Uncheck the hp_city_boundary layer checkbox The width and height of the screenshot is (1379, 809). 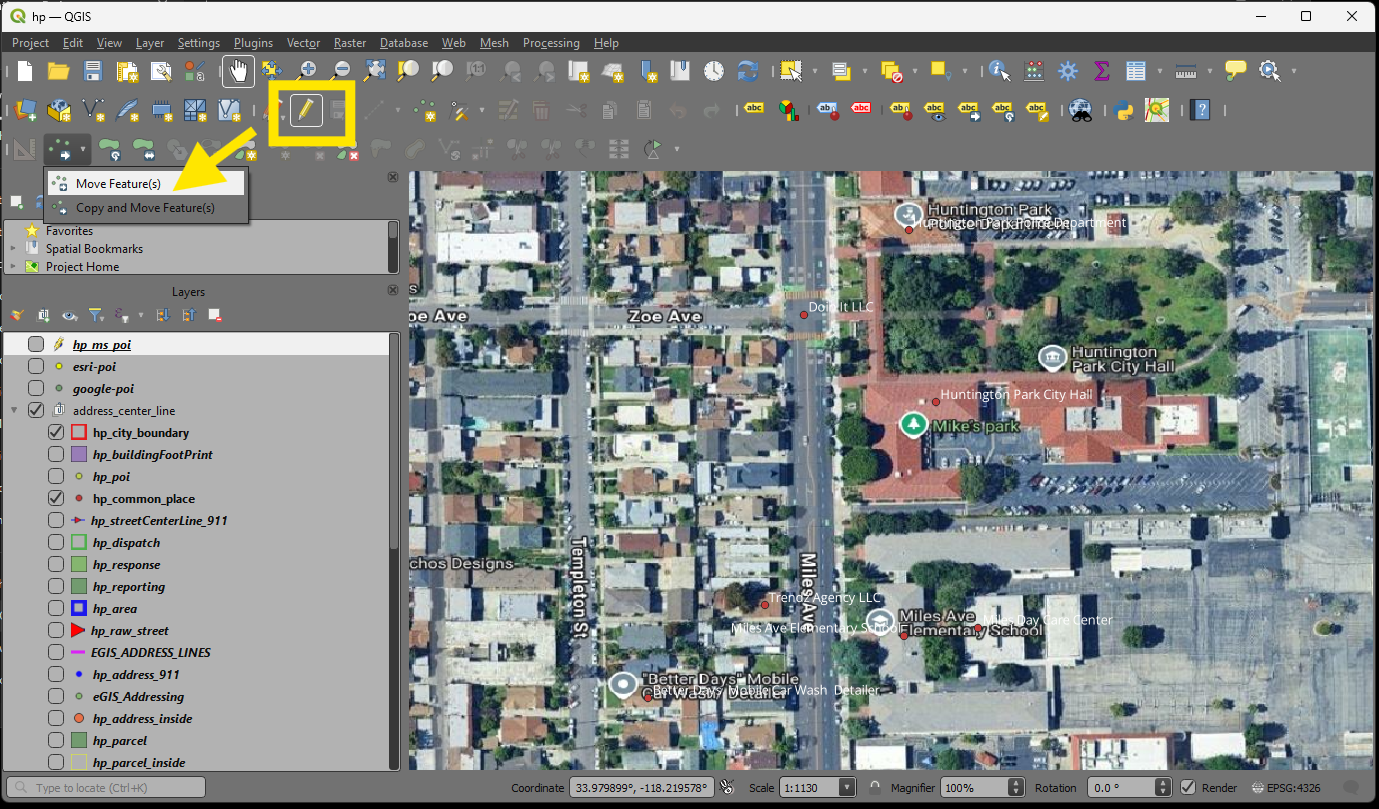coord(56,432)
